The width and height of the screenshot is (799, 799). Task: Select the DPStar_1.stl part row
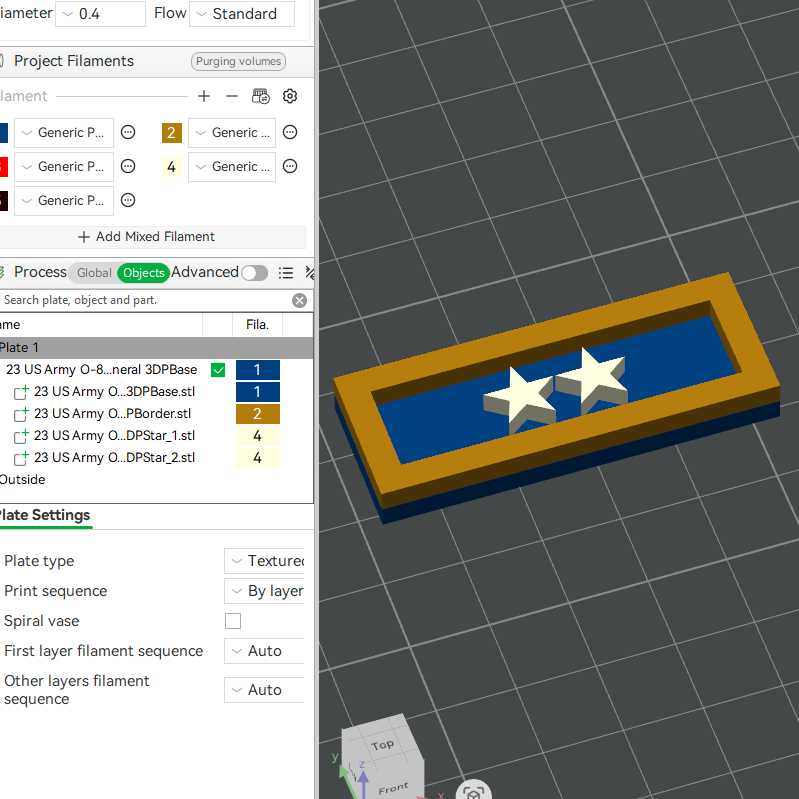coord(114,436)
